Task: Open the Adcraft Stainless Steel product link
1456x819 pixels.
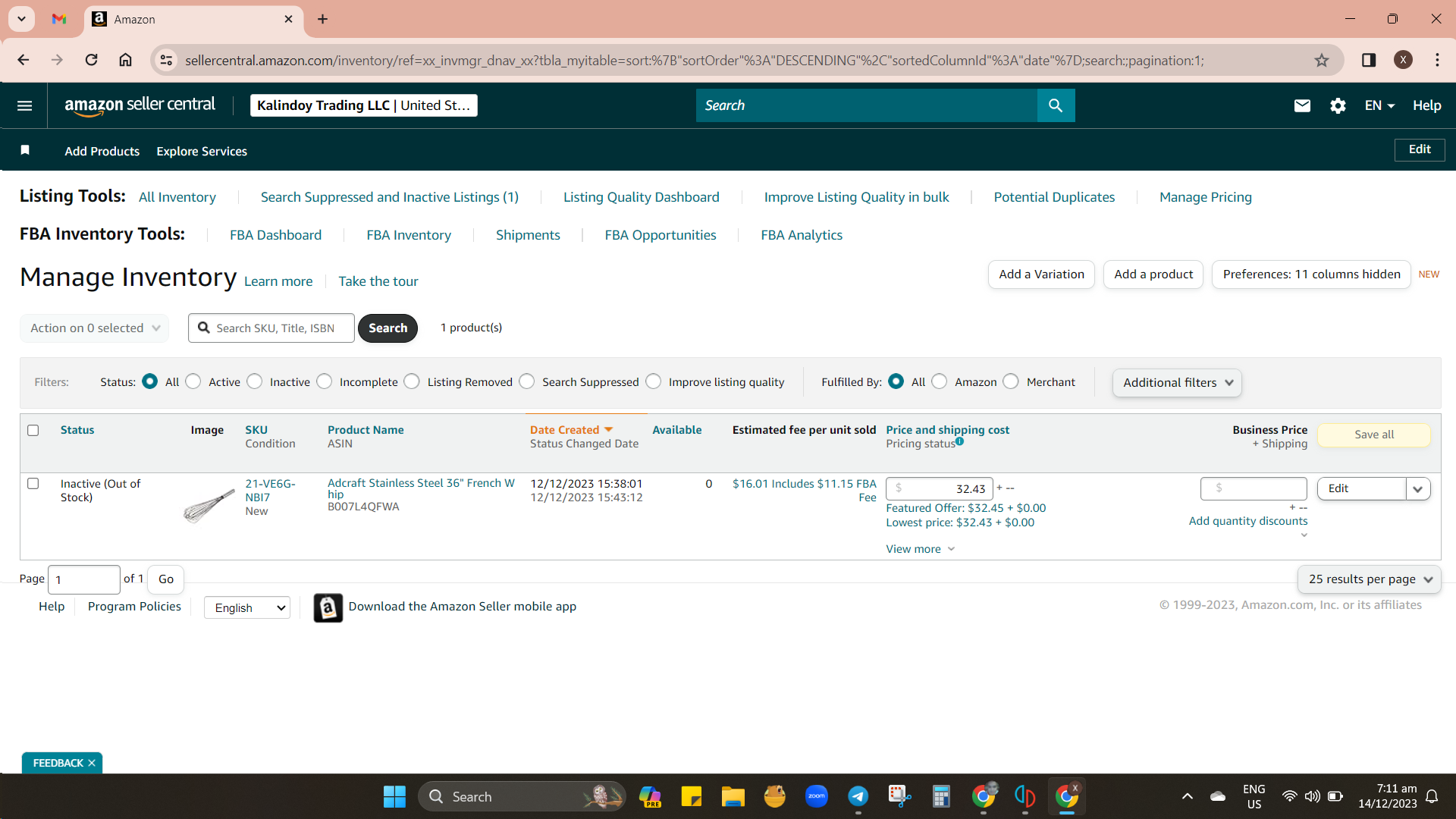Action: 421,488
